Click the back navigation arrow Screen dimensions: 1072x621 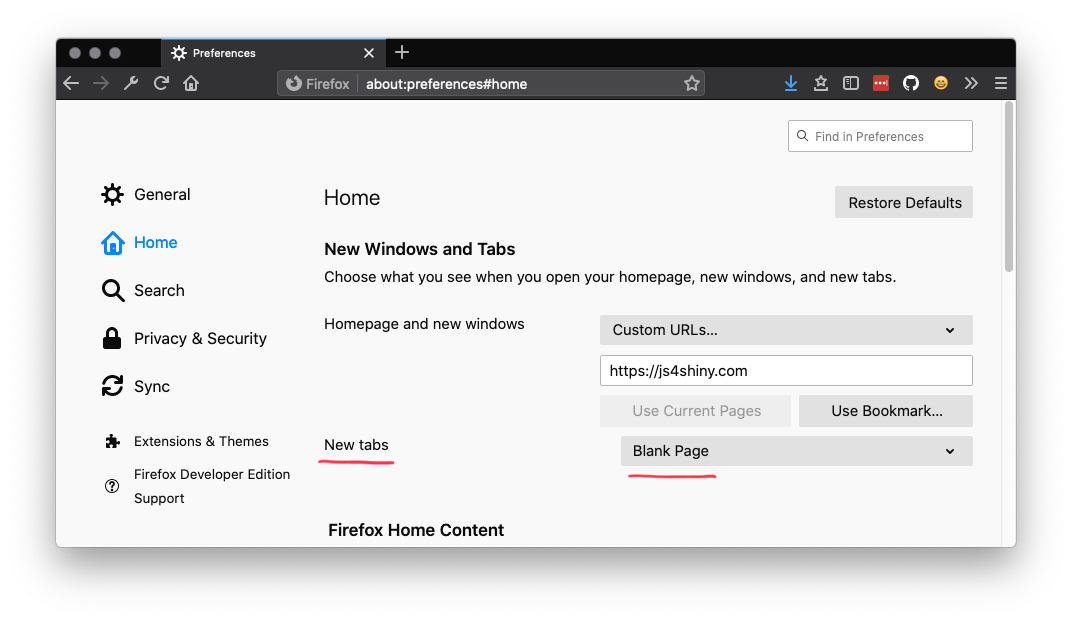(x=71, y=83)
